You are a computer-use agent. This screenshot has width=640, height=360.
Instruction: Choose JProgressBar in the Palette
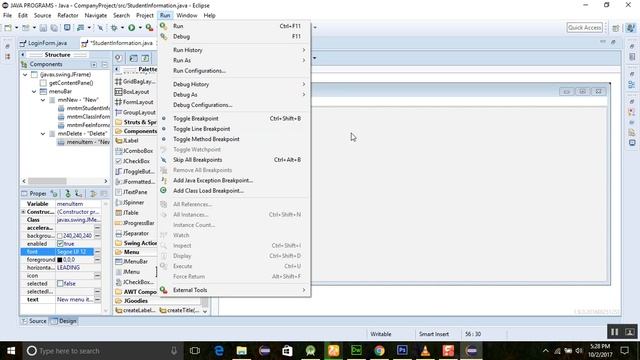tap(135, 223)
